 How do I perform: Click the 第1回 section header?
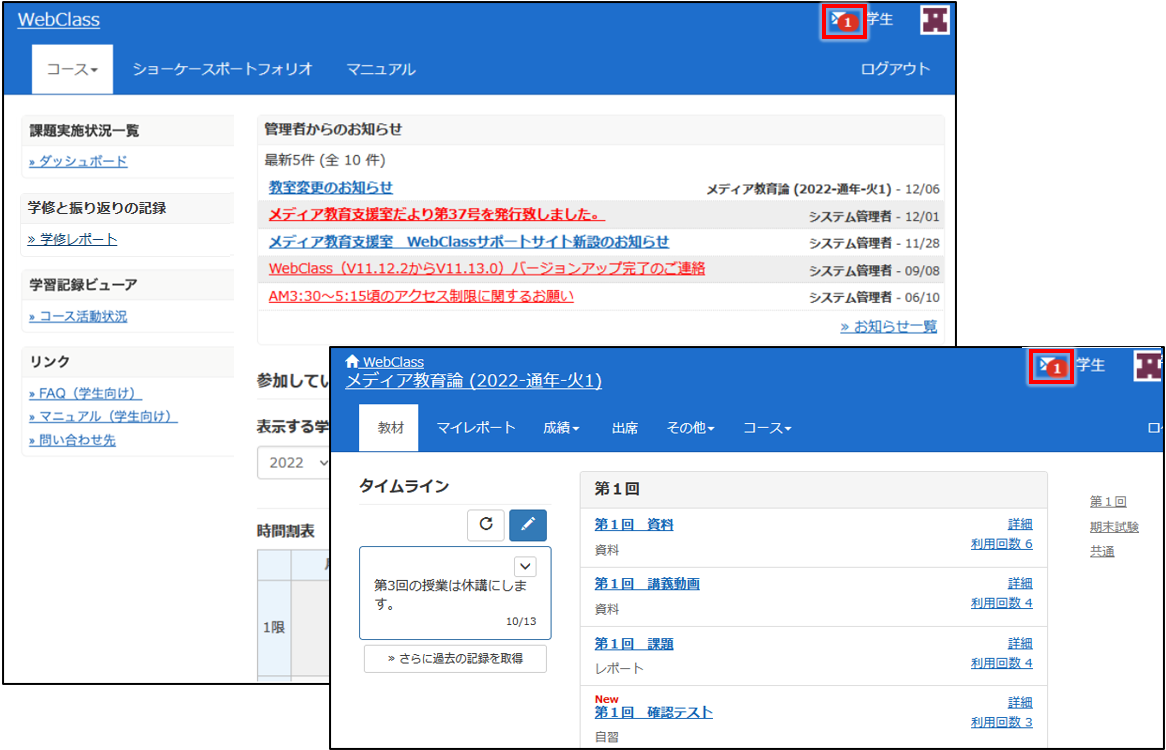click(814, 489)
